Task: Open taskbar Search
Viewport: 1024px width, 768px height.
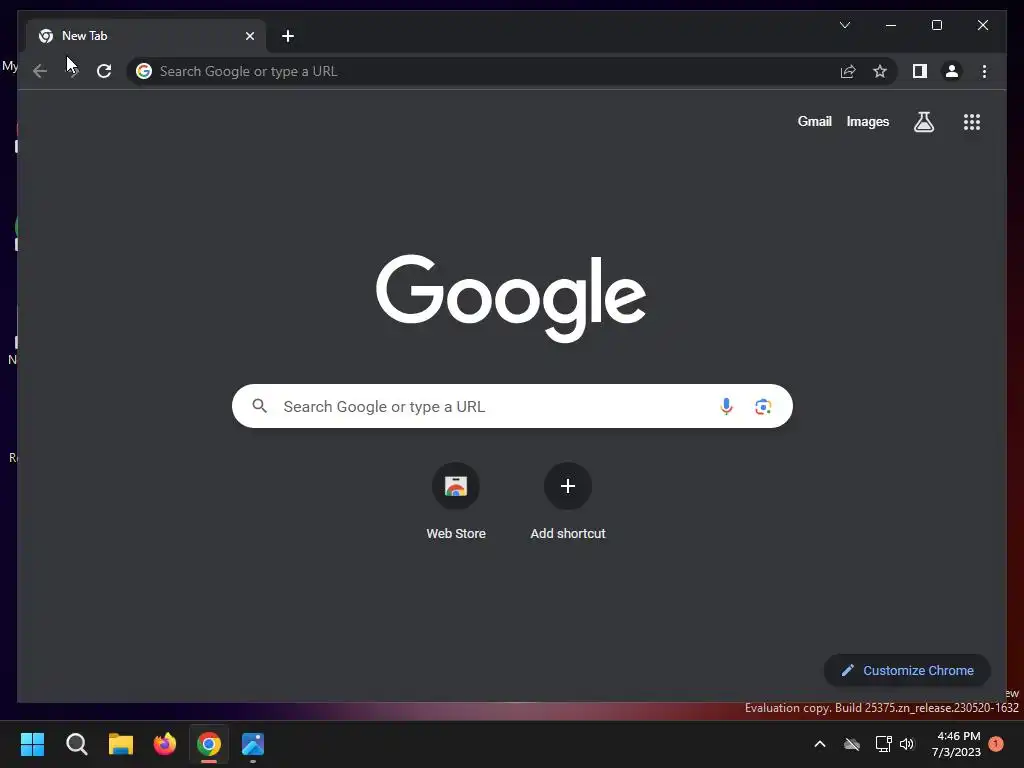Action: click(76, 744)
